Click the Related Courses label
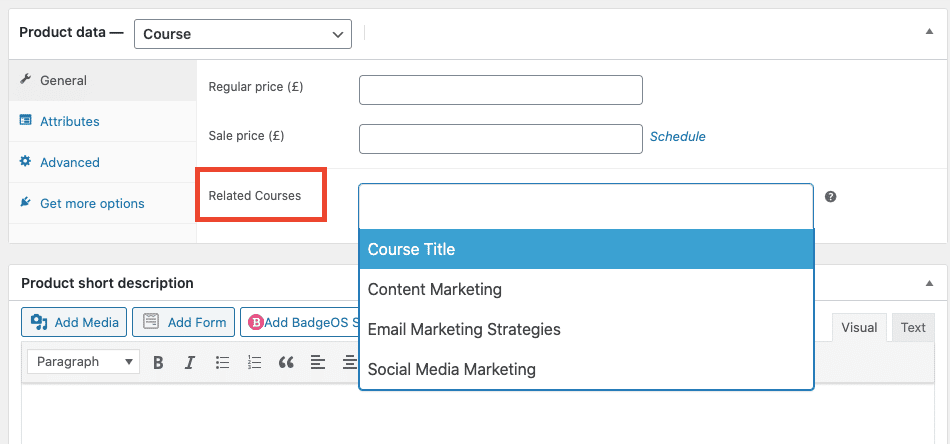 pyautogui.click(x=254, y=196)
